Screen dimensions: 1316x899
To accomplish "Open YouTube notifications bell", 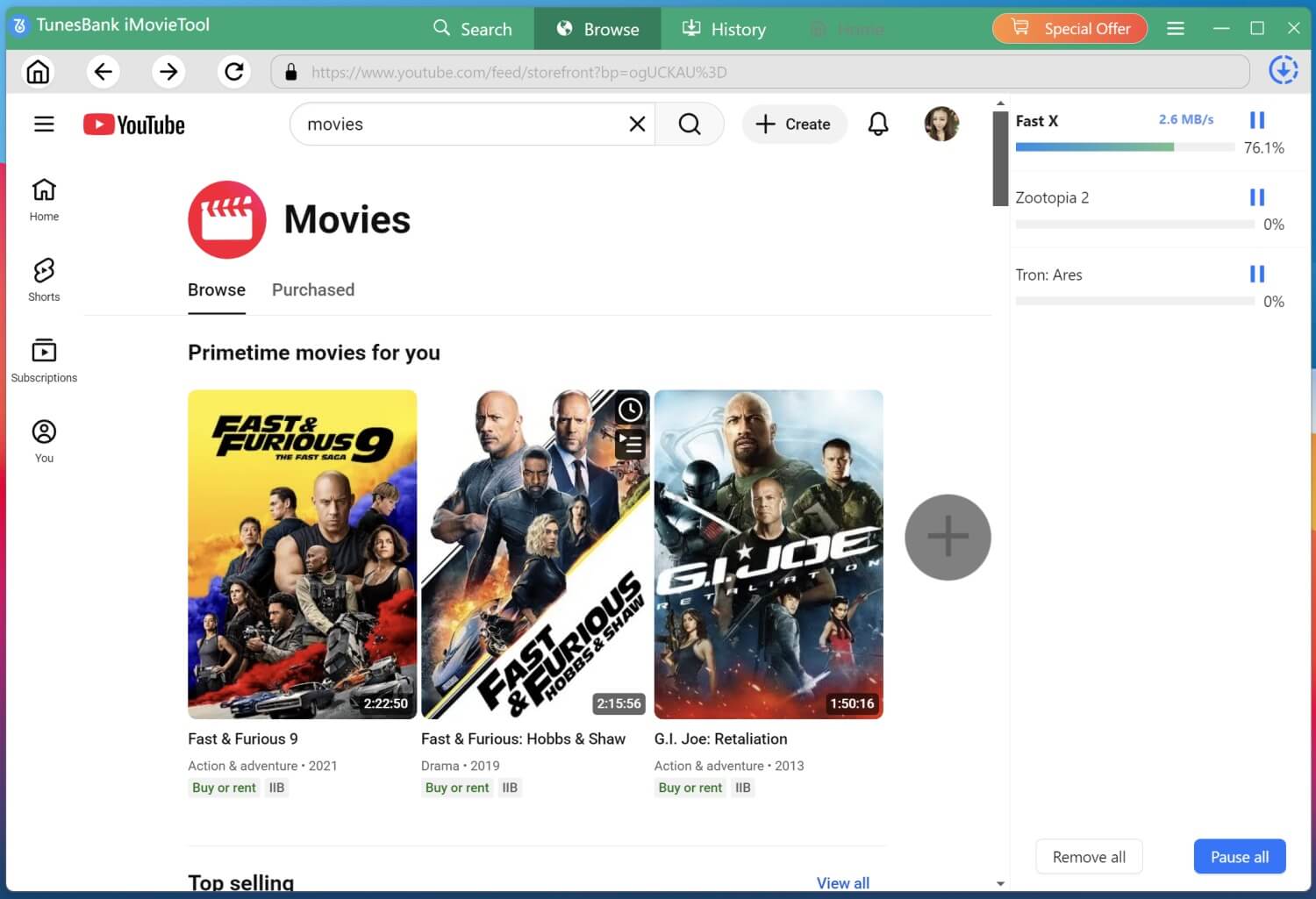I will click(x=877, y=124).
